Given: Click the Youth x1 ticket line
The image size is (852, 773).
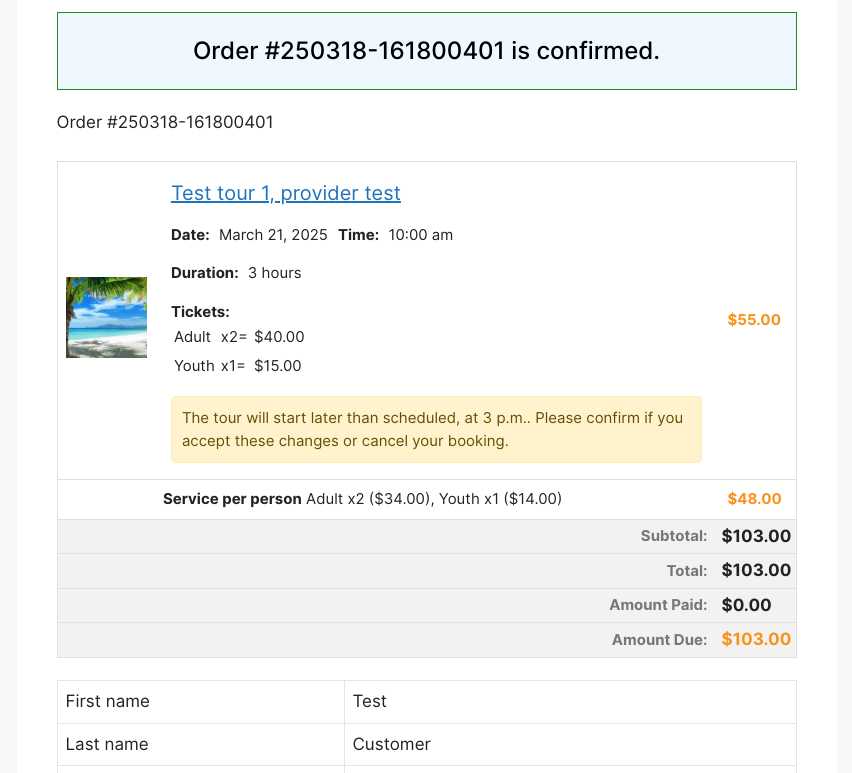Looking at the screenshot, I should 237,366.
